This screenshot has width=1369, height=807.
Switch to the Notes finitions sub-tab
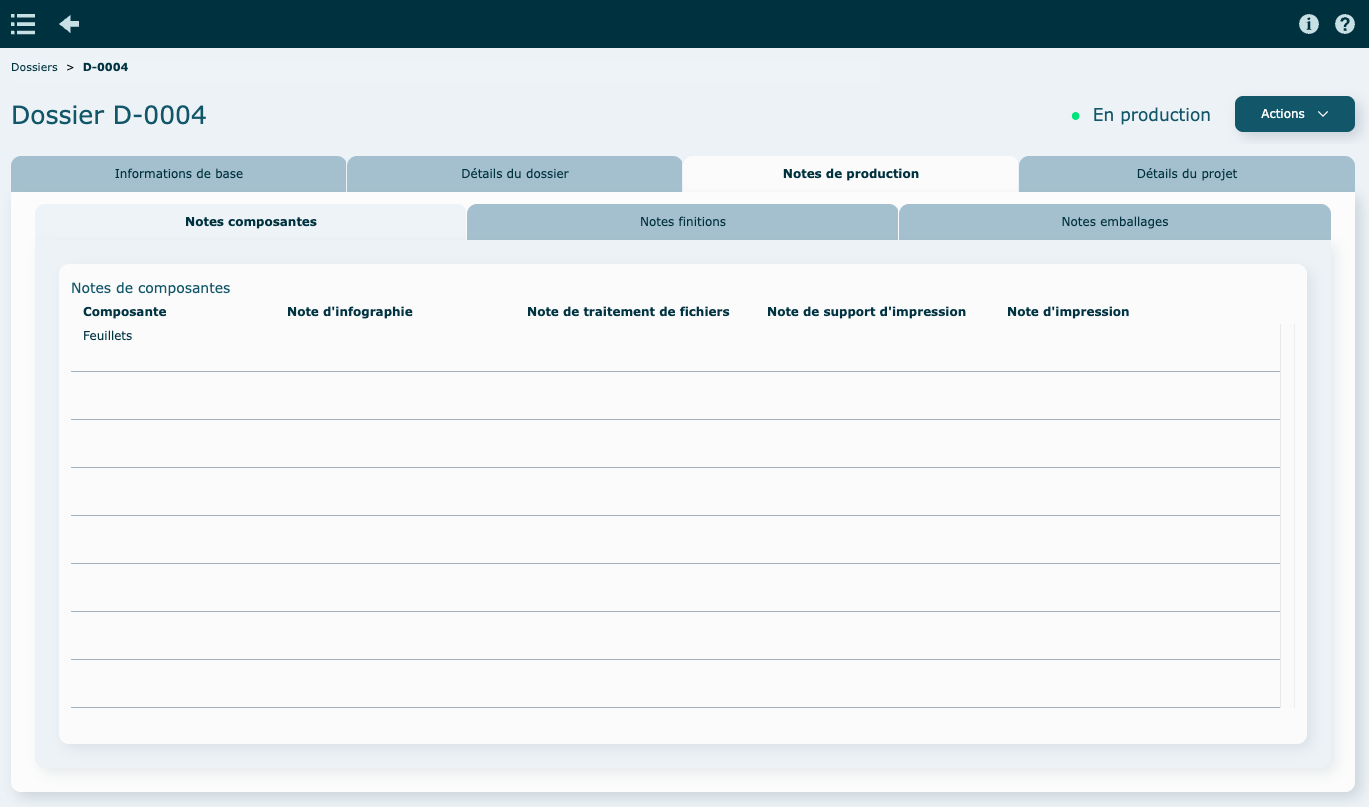pos(682,222)
